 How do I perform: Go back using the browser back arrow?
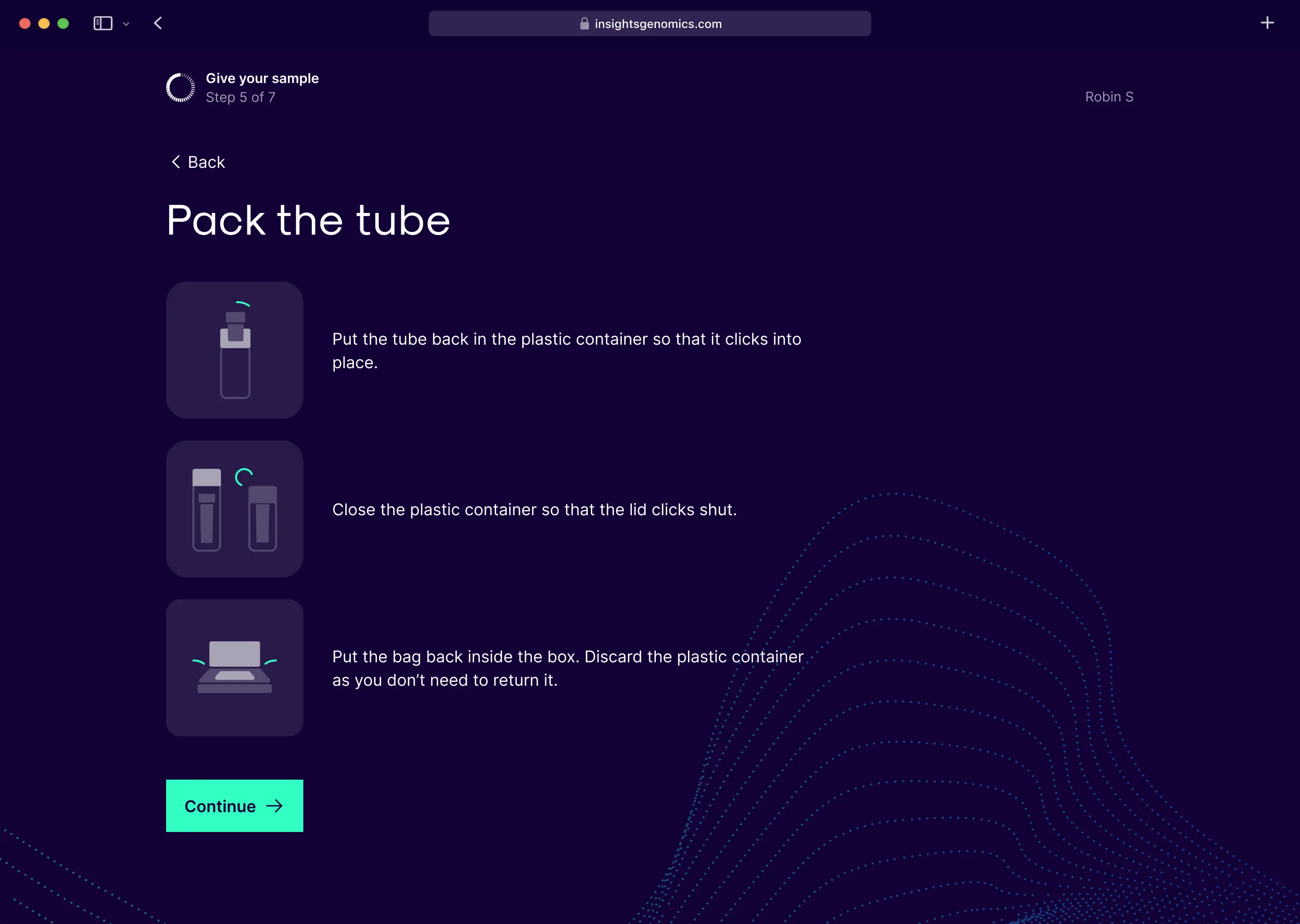click(158, 23)
